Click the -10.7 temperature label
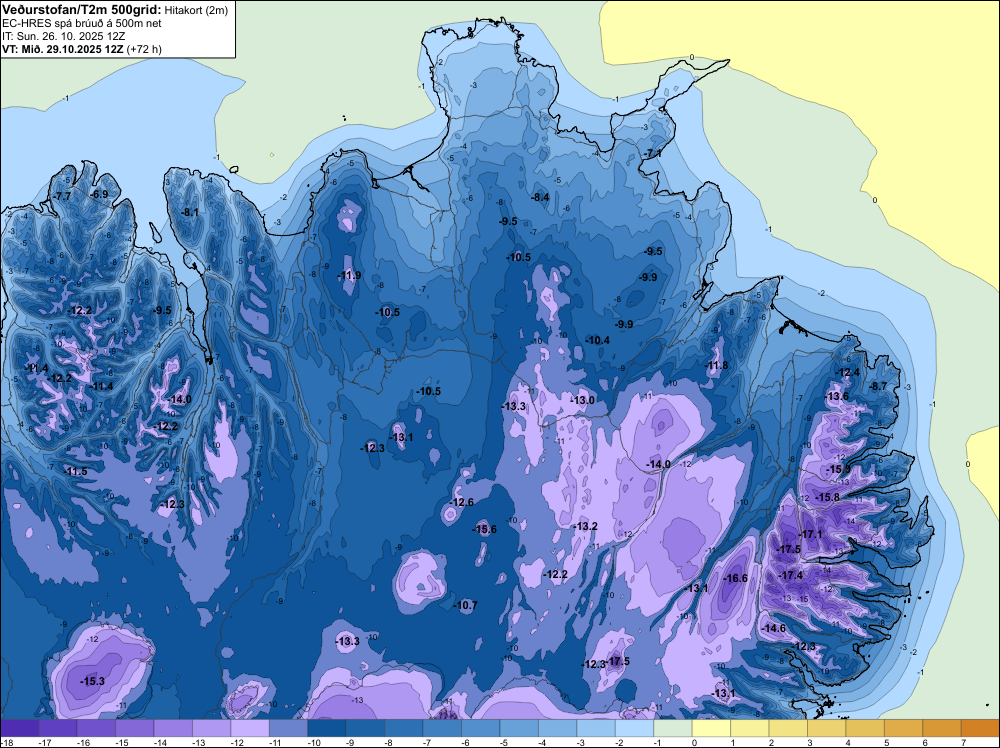1000x748 pixels. (x=466, y=605)
